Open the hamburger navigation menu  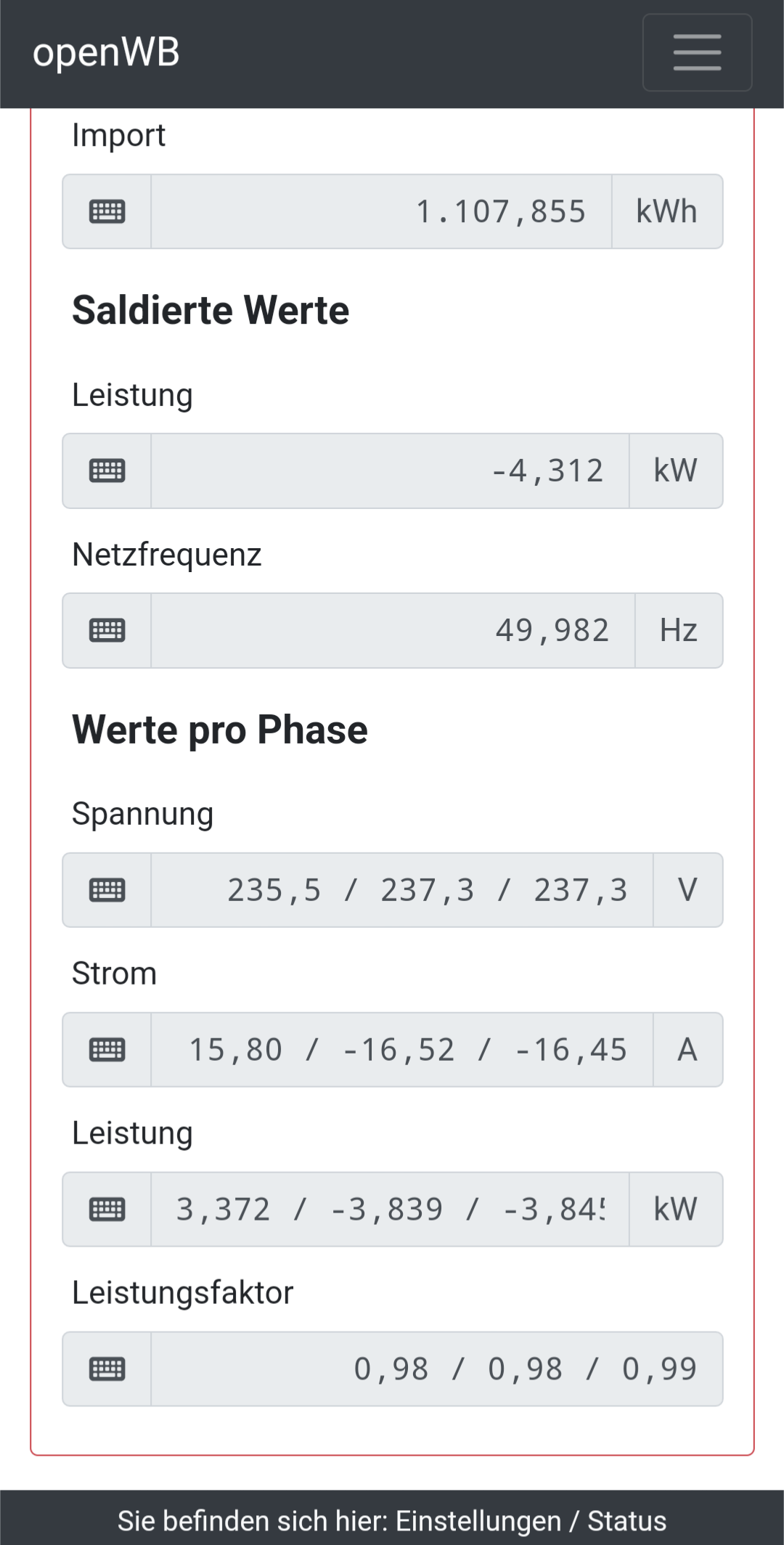click(697, 52)
